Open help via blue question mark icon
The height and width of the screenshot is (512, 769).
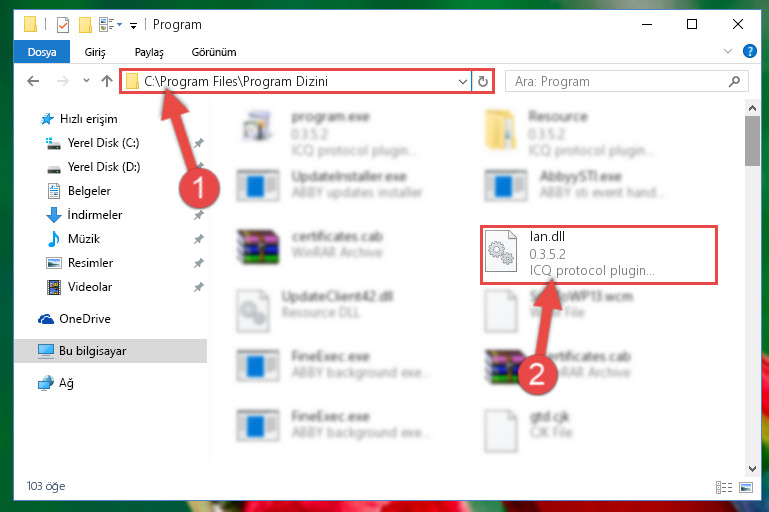click(x=749, y=51)
